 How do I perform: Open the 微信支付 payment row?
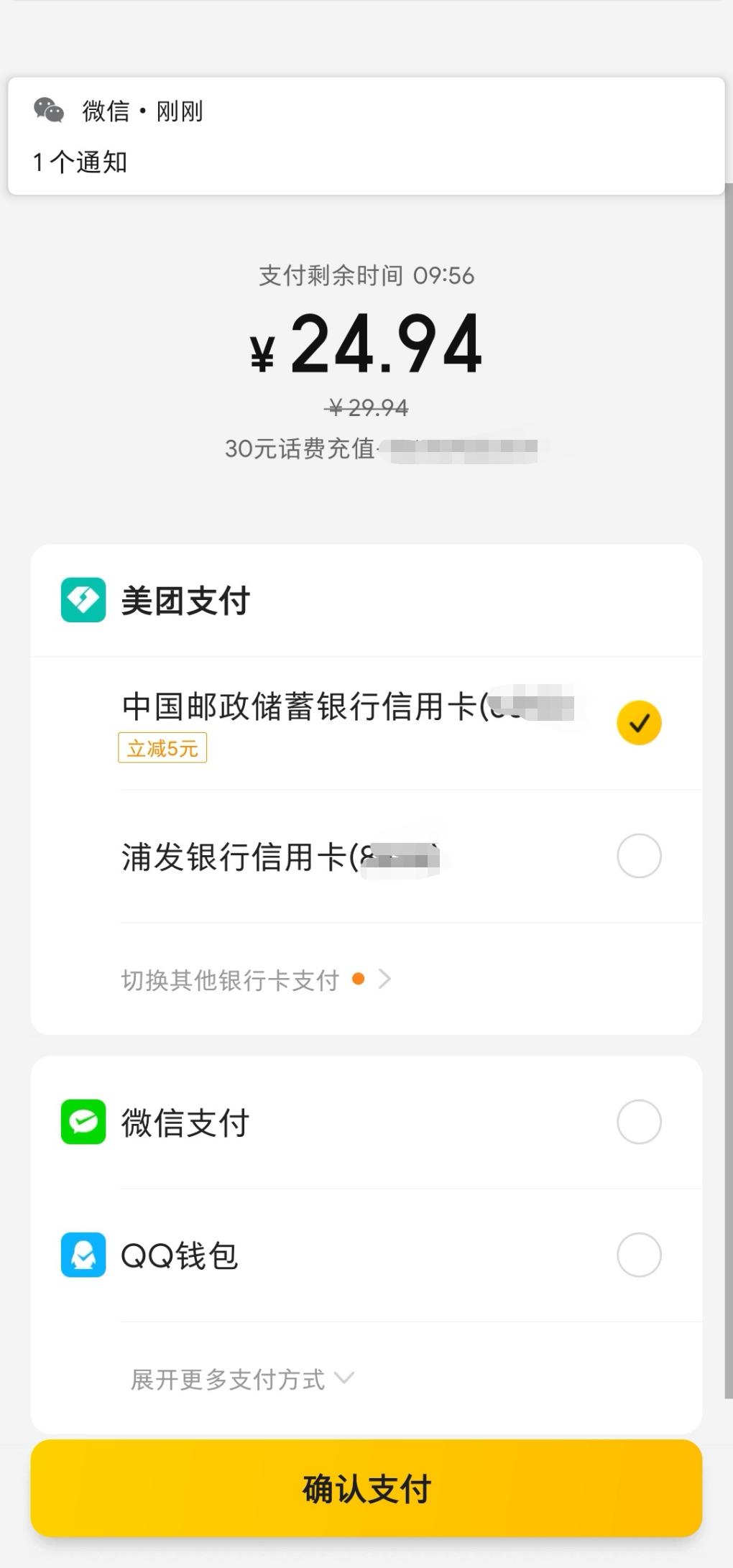coord(359,1122)
